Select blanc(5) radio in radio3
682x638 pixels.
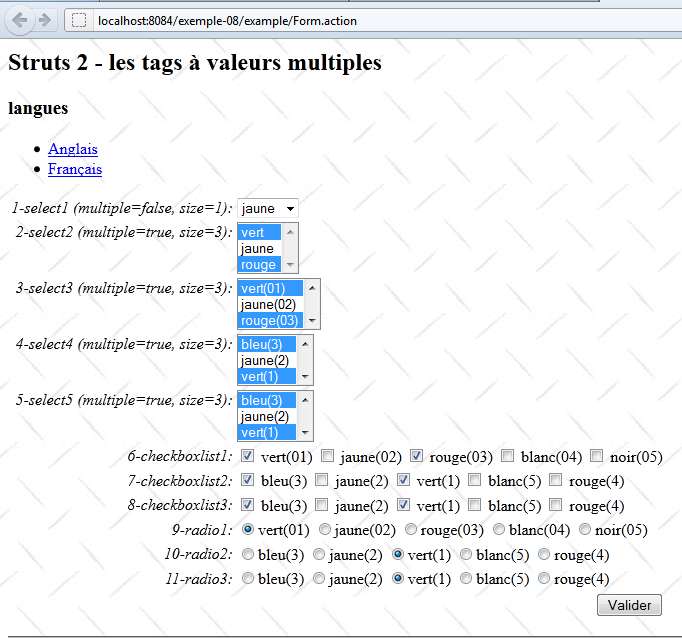[466, 578]
